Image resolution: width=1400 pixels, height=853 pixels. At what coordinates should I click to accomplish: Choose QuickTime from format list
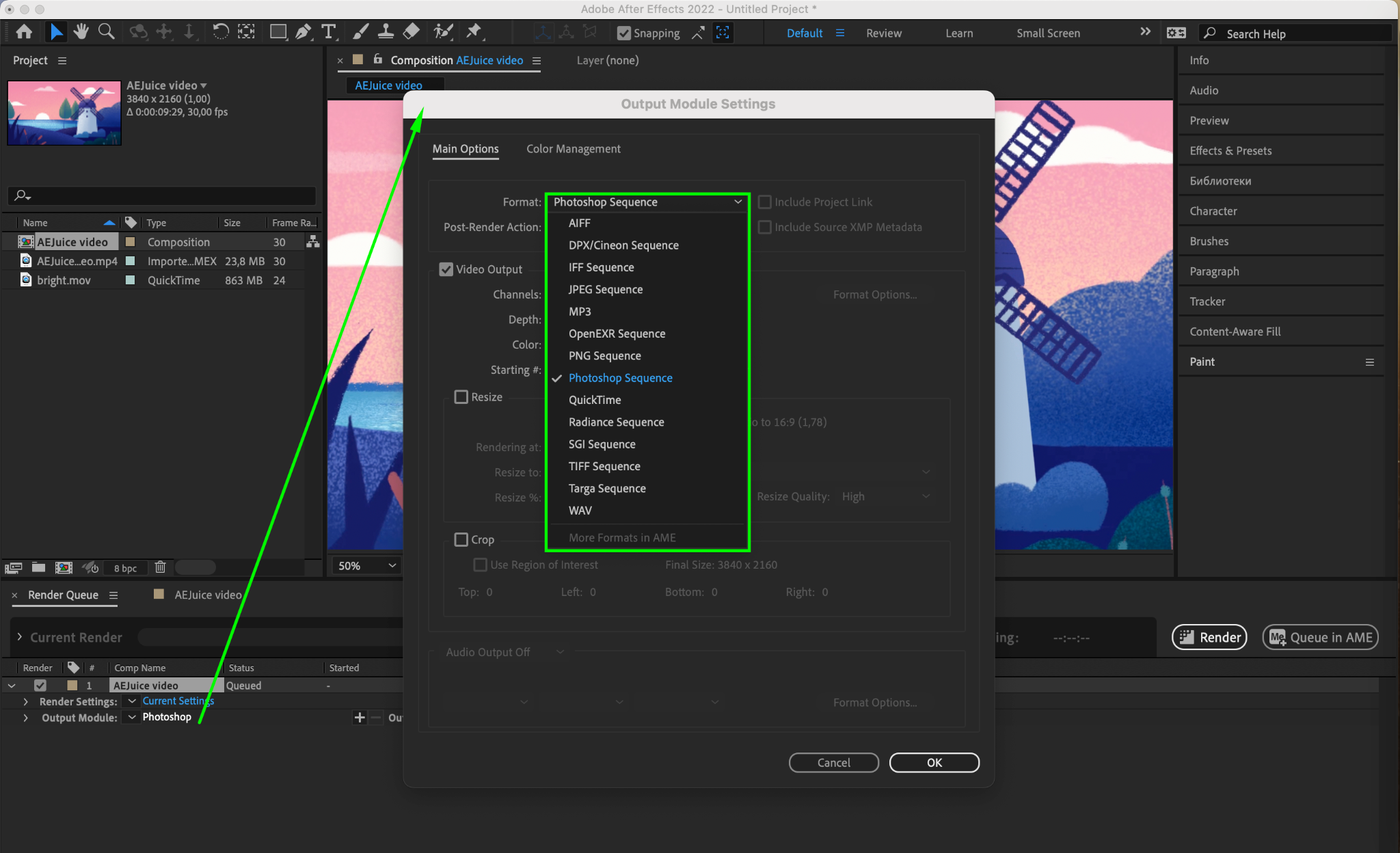595,400
